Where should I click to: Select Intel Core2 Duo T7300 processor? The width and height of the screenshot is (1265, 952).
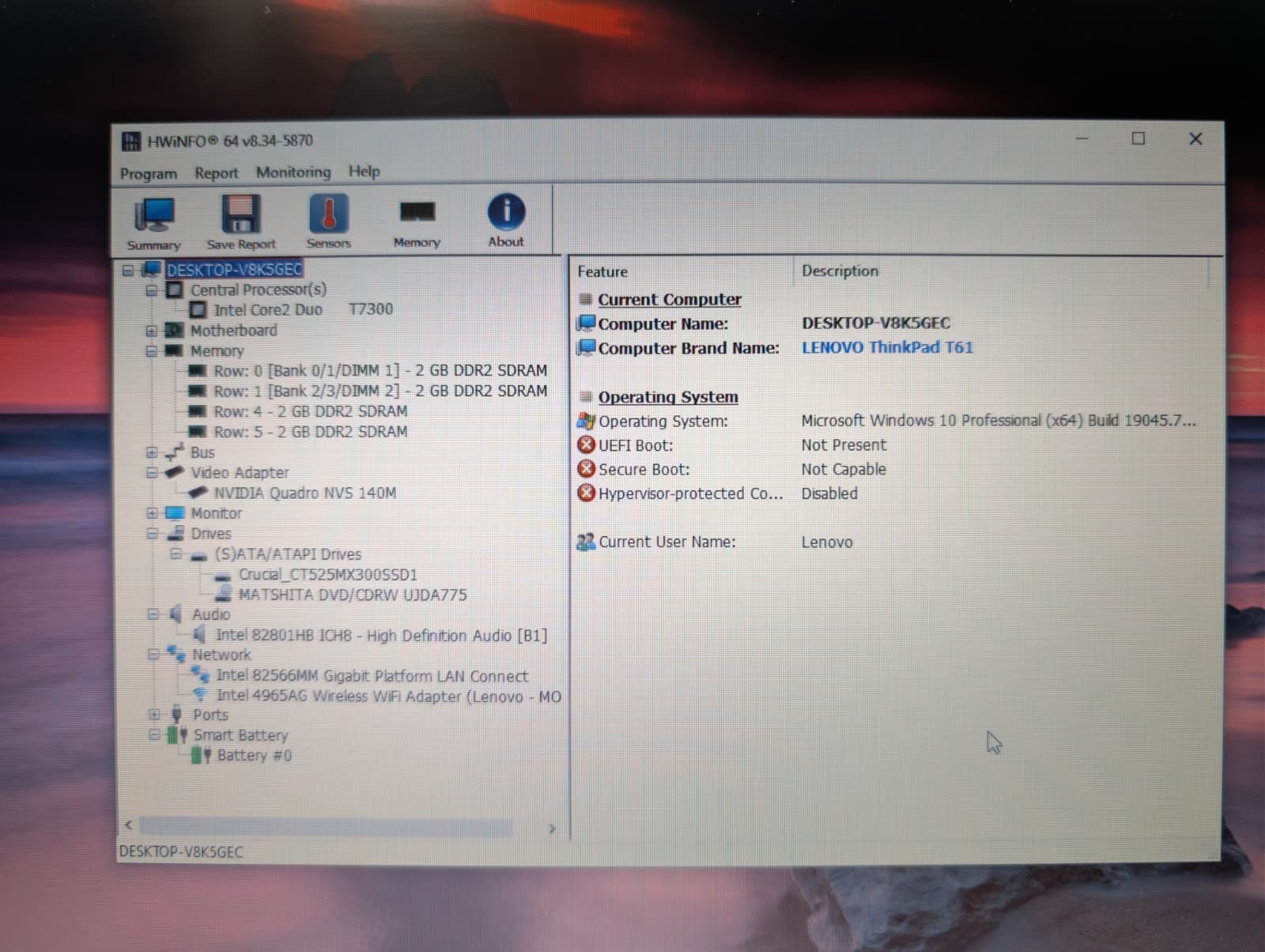click(303, 310)
